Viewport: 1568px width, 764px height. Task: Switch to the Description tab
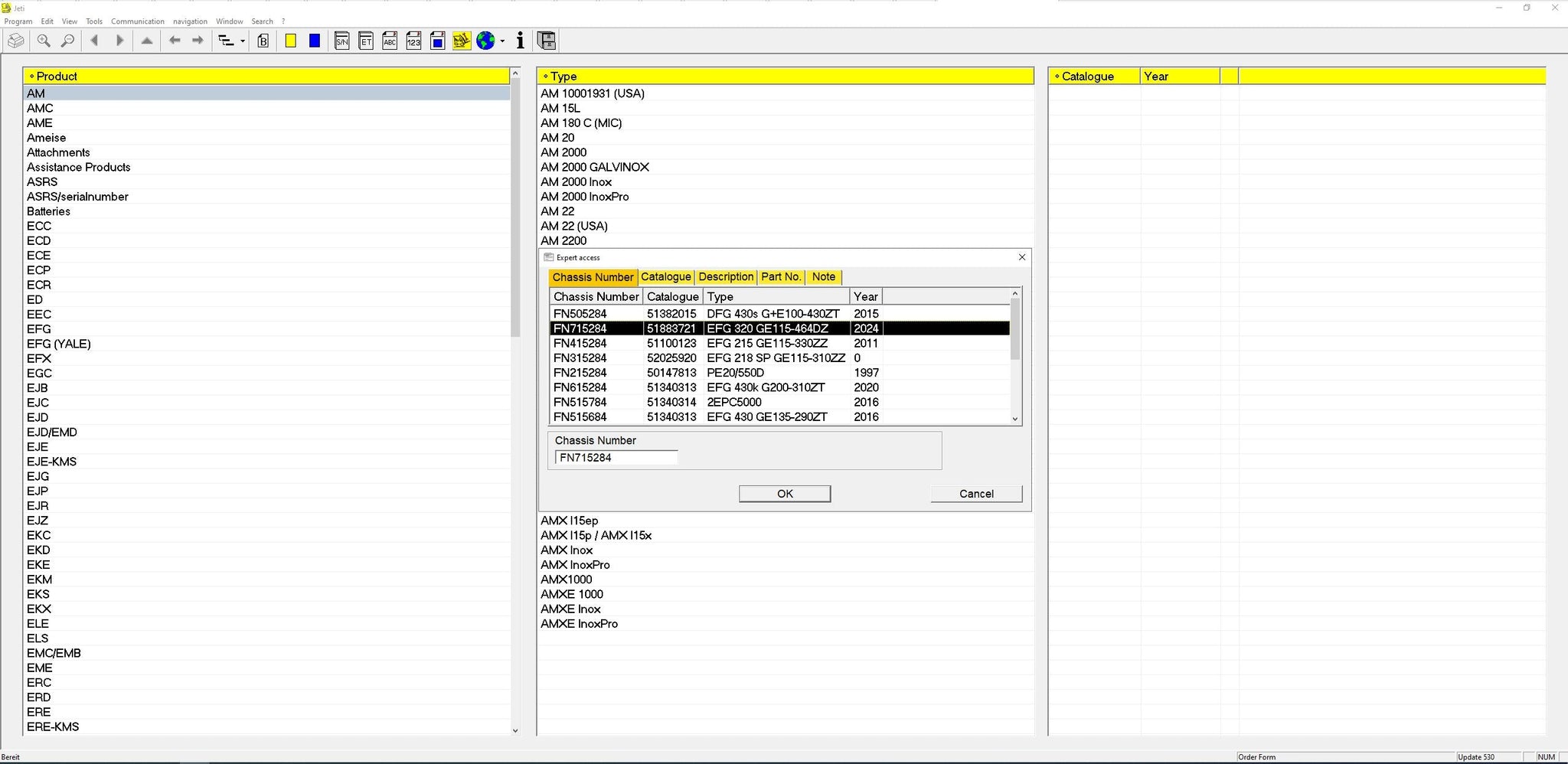[x=725, y=277]
